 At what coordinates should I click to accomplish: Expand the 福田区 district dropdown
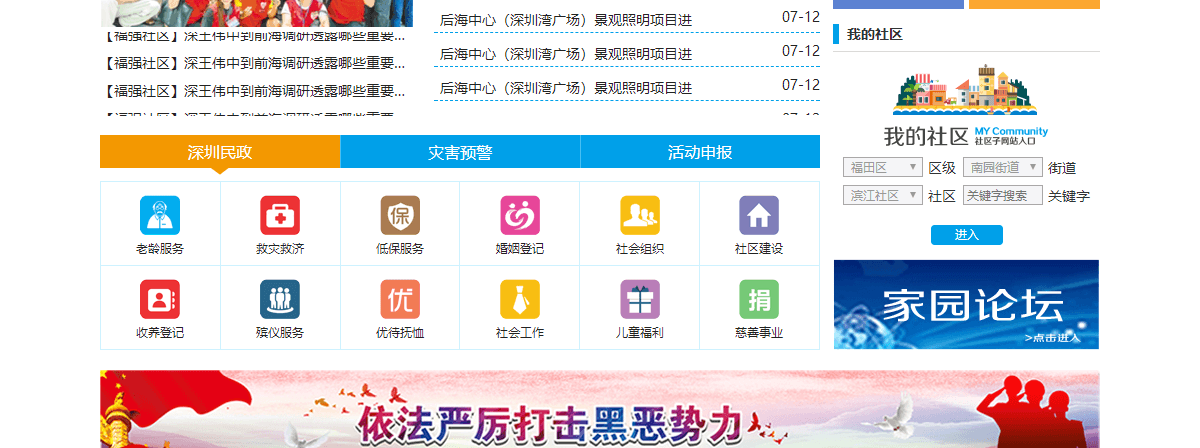882,167
